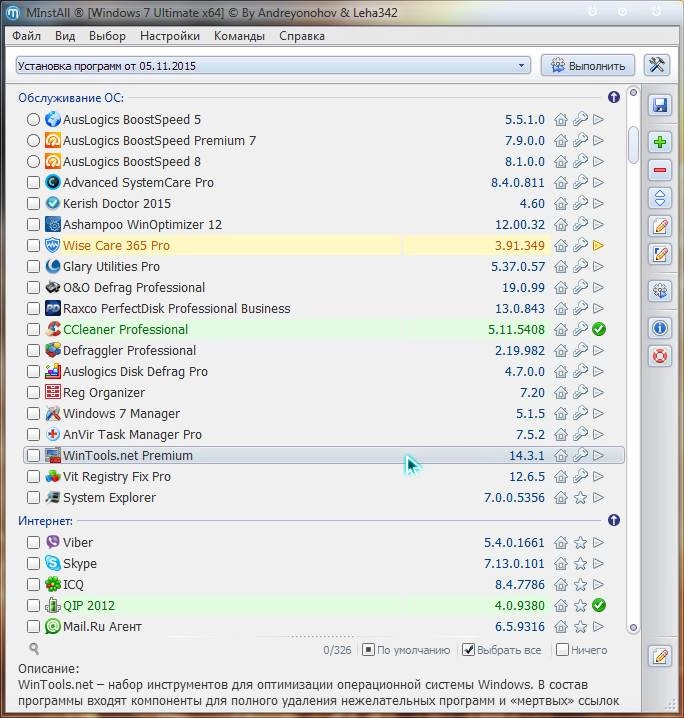Click the red lifebuoy help icon
Viewport: 684px width, 718px height.
660,356
